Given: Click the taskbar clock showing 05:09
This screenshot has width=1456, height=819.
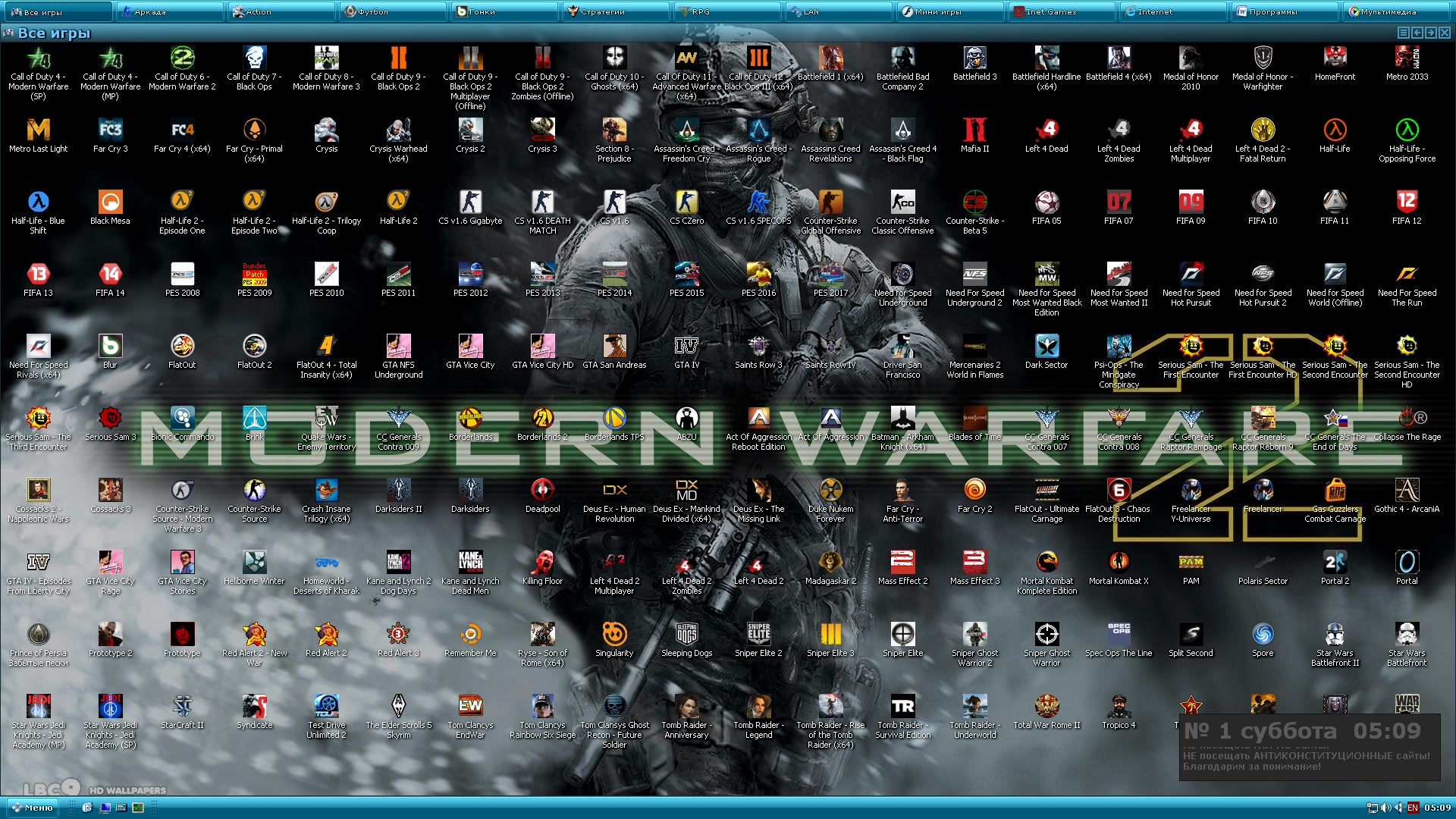Looking at the screenshot, I should (x=1437, y=808).
